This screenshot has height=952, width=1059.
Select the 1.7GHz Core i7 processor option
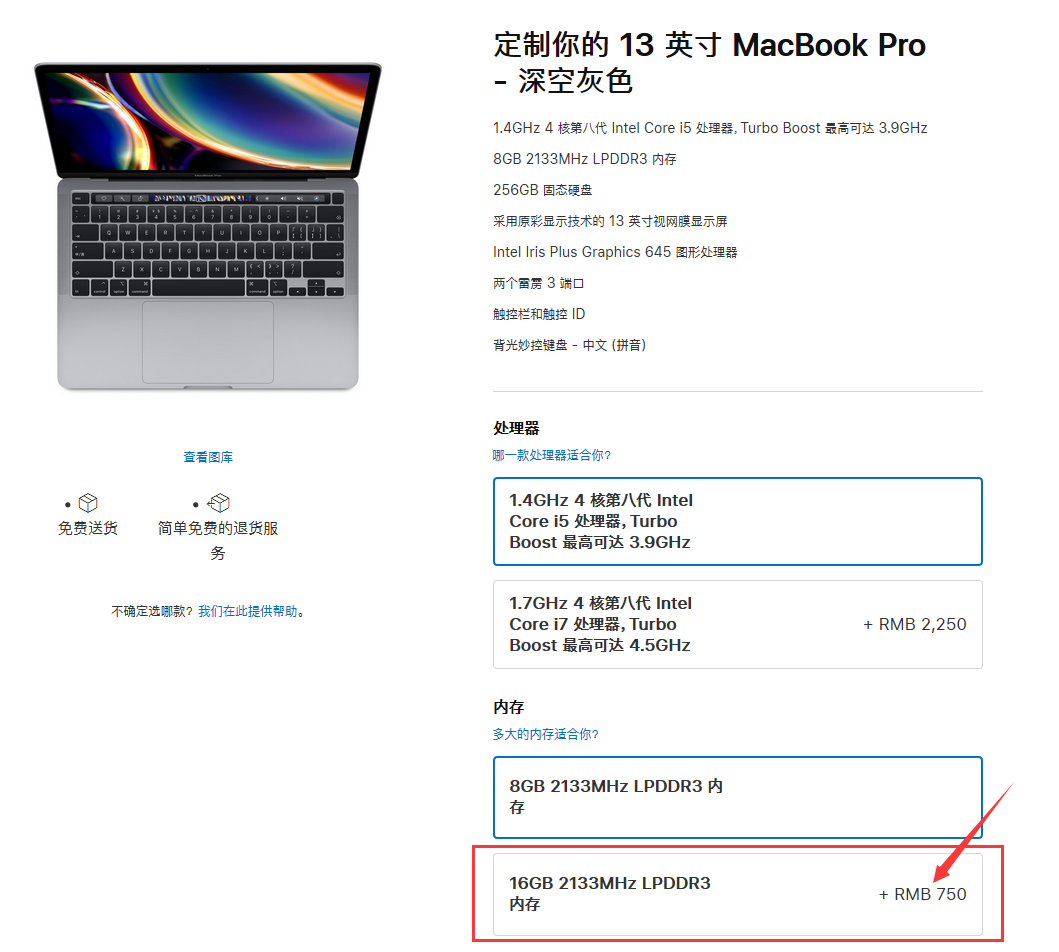point(738,625)
